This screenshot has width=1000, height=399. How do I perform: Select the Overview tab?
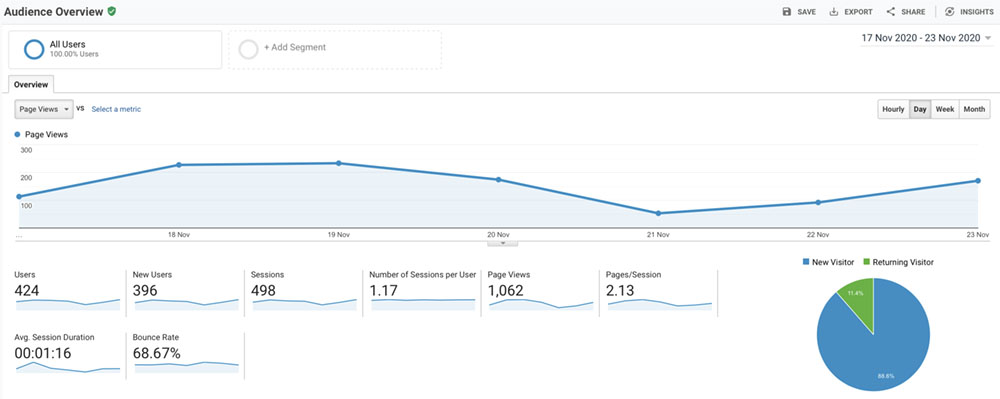[31, 84]
